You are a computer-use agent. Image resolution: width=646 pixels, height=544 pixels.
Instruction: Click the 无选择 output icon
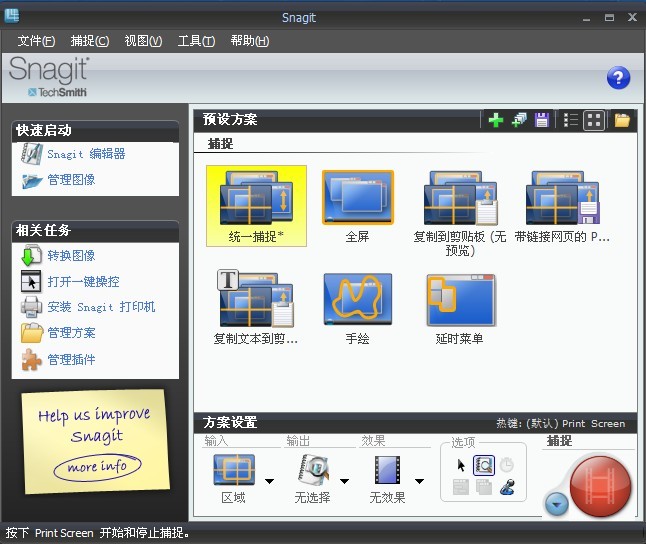tap(313, 469)
